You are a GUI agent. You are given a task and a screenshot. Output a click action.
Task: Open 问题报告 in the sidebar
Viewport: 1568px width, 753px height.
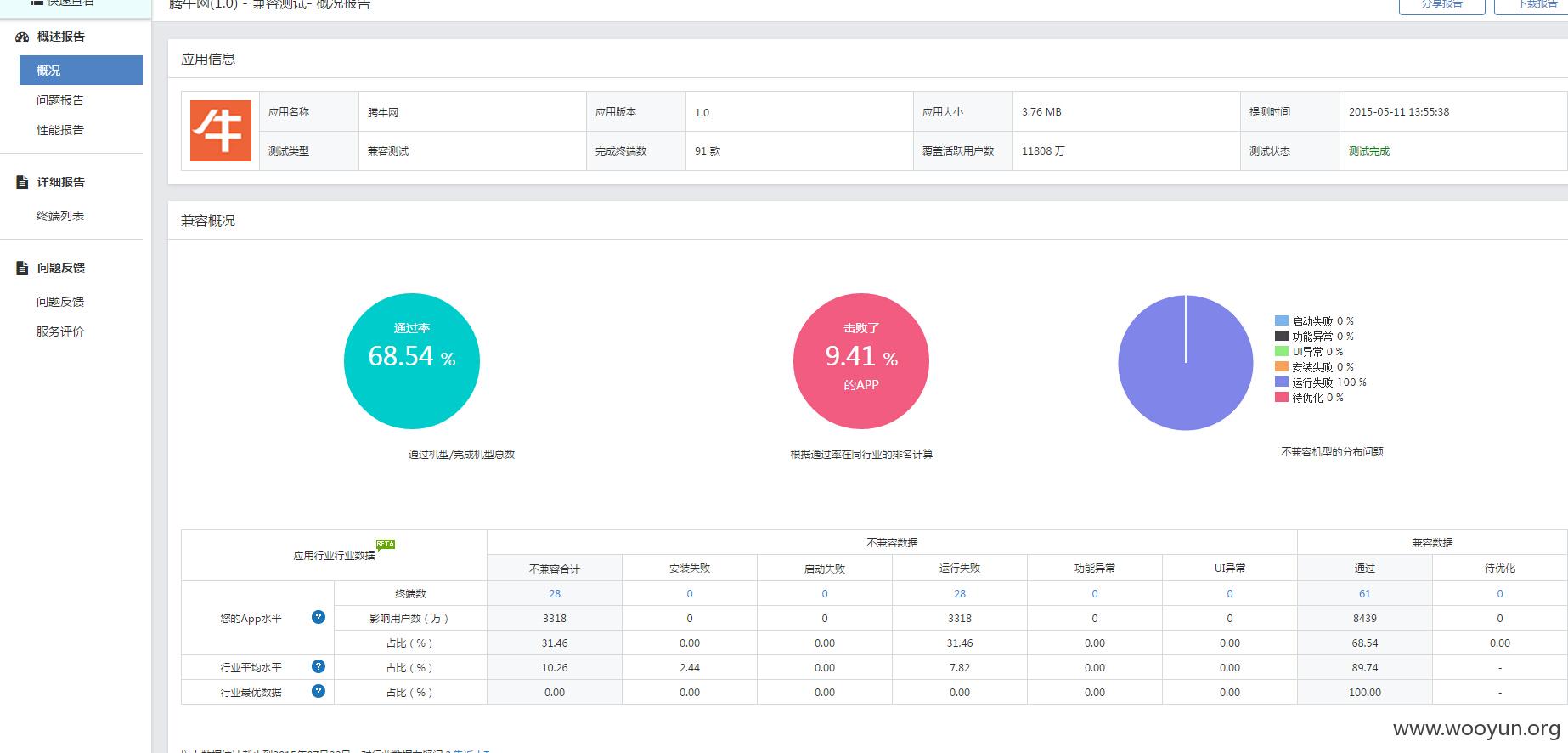(x=60, y=100)
